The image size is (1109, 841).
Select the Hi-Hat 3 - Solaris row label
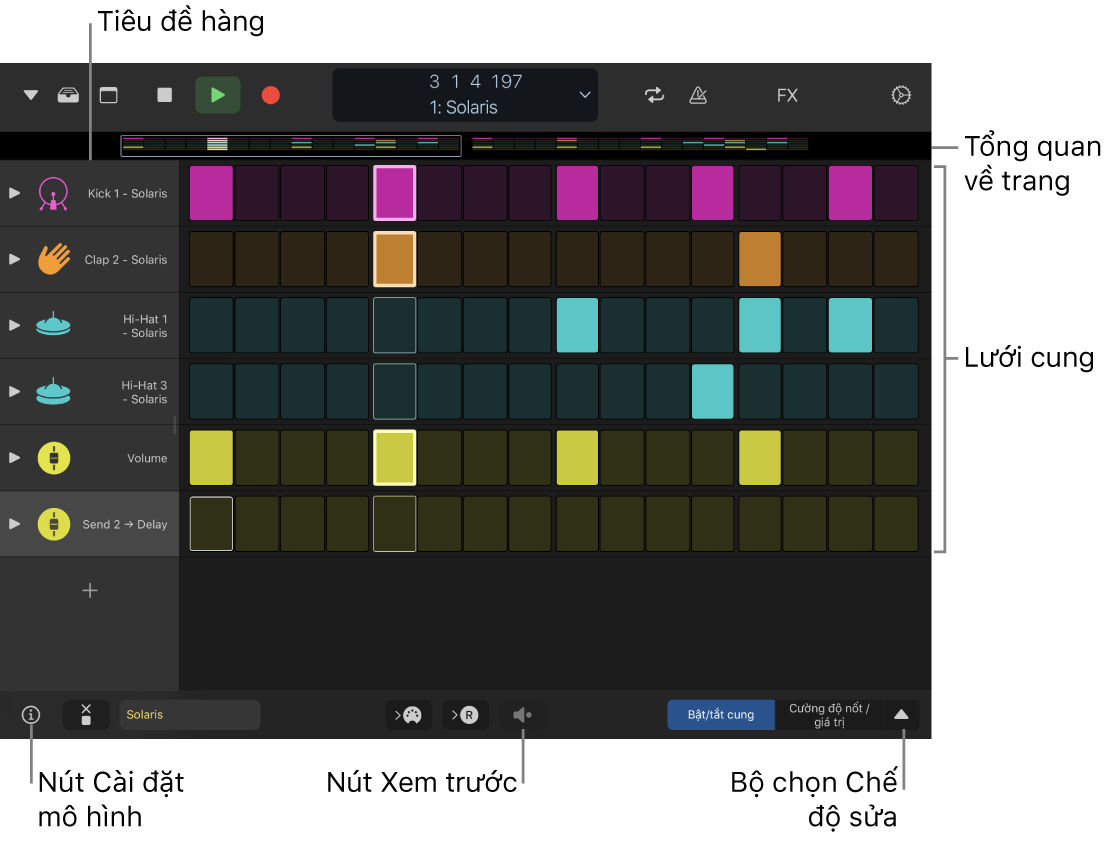[144, 392]
